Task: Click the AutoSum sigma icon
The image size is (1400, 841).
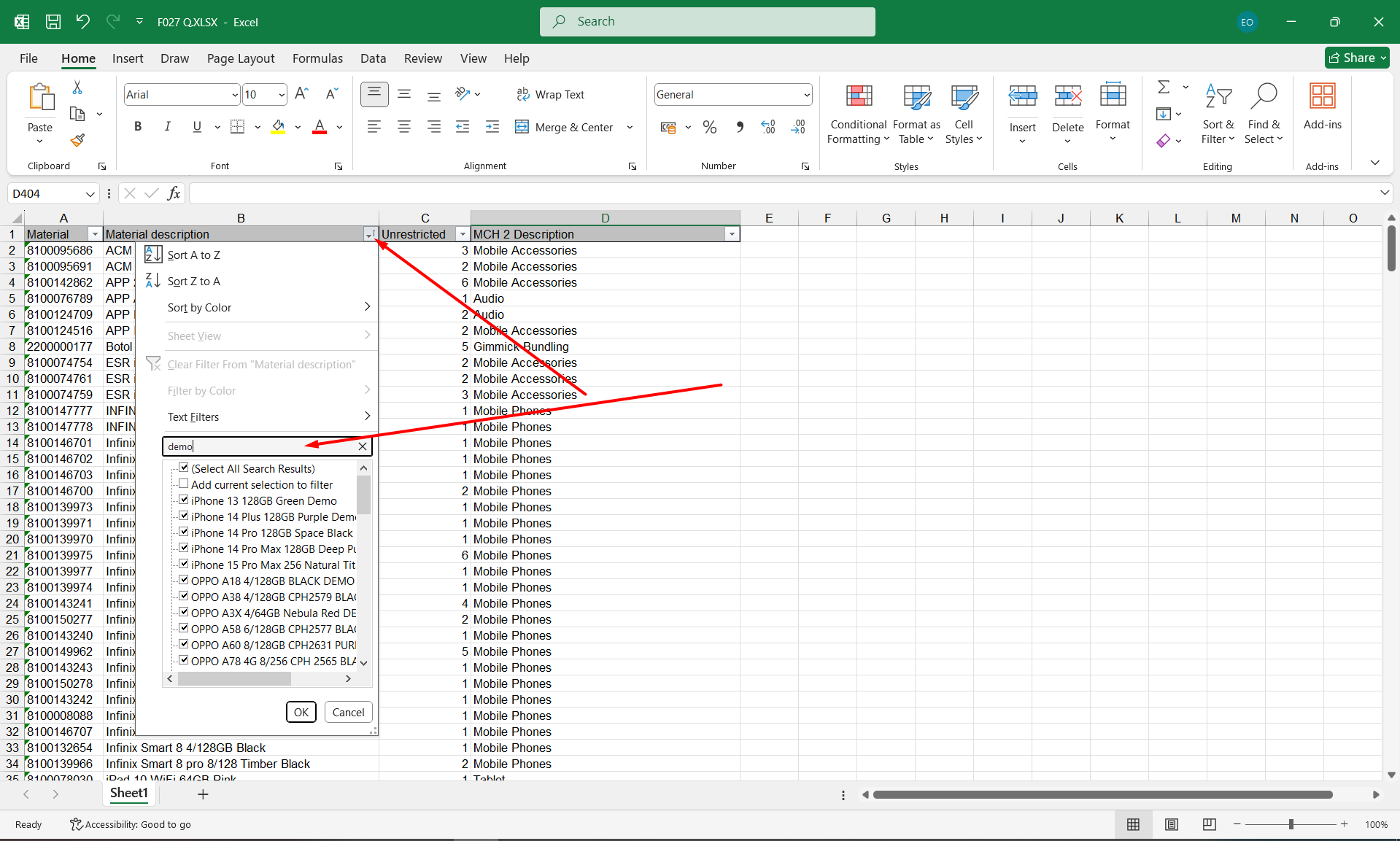Action: point(1164,88)
